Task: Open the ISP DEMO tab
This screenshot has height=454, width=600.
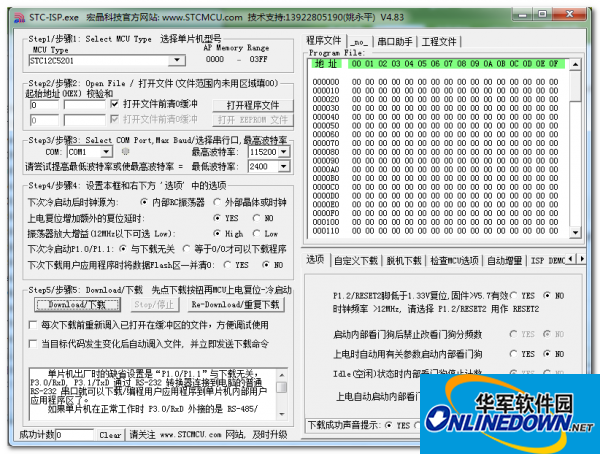Action: (548, 261)
